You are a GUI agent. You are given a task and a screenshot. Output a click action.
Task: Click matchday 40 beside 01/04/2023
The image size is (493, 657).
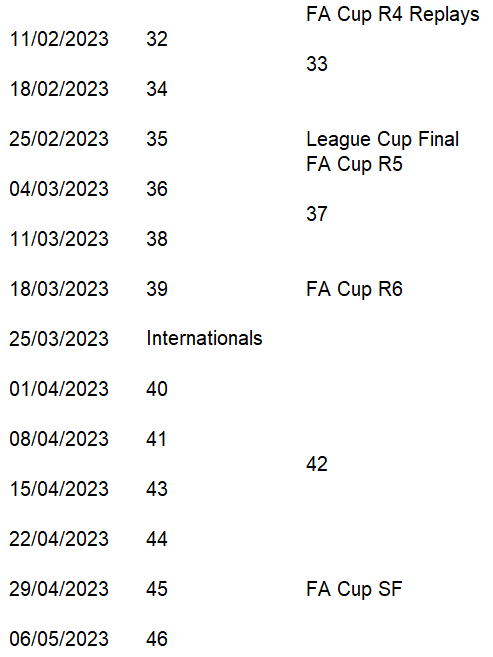157,389
